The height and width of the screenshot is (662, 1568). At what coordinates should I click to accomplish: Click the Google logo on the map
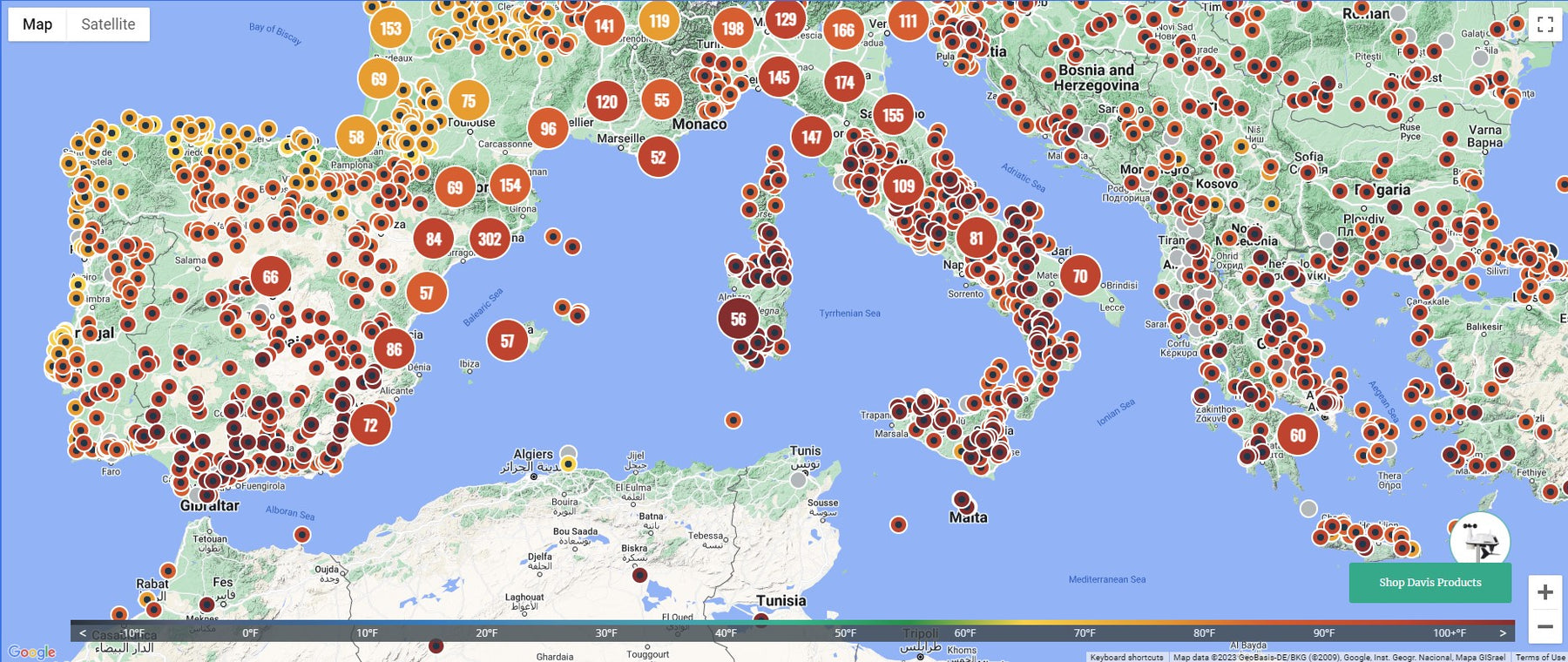click(x=32, y=652)
